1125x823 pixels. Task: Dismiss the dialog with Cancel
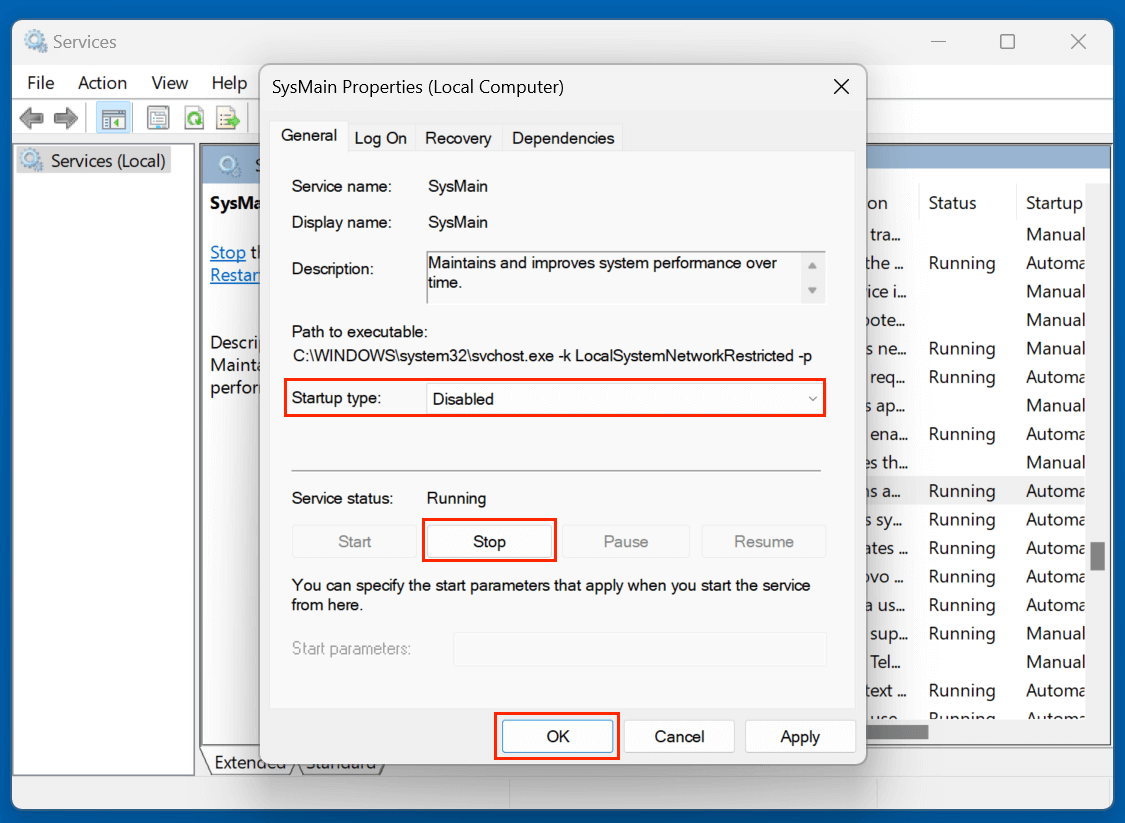(679, 736)
